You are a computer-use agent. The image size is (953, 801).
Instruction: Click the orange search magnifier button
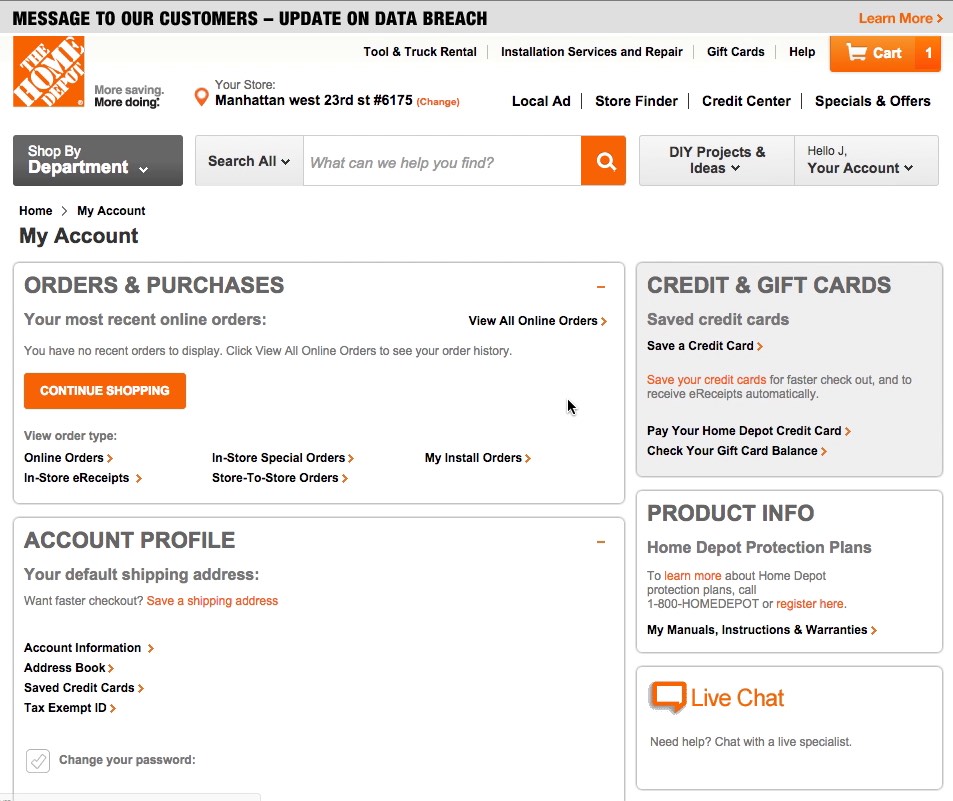coord(603,161)
